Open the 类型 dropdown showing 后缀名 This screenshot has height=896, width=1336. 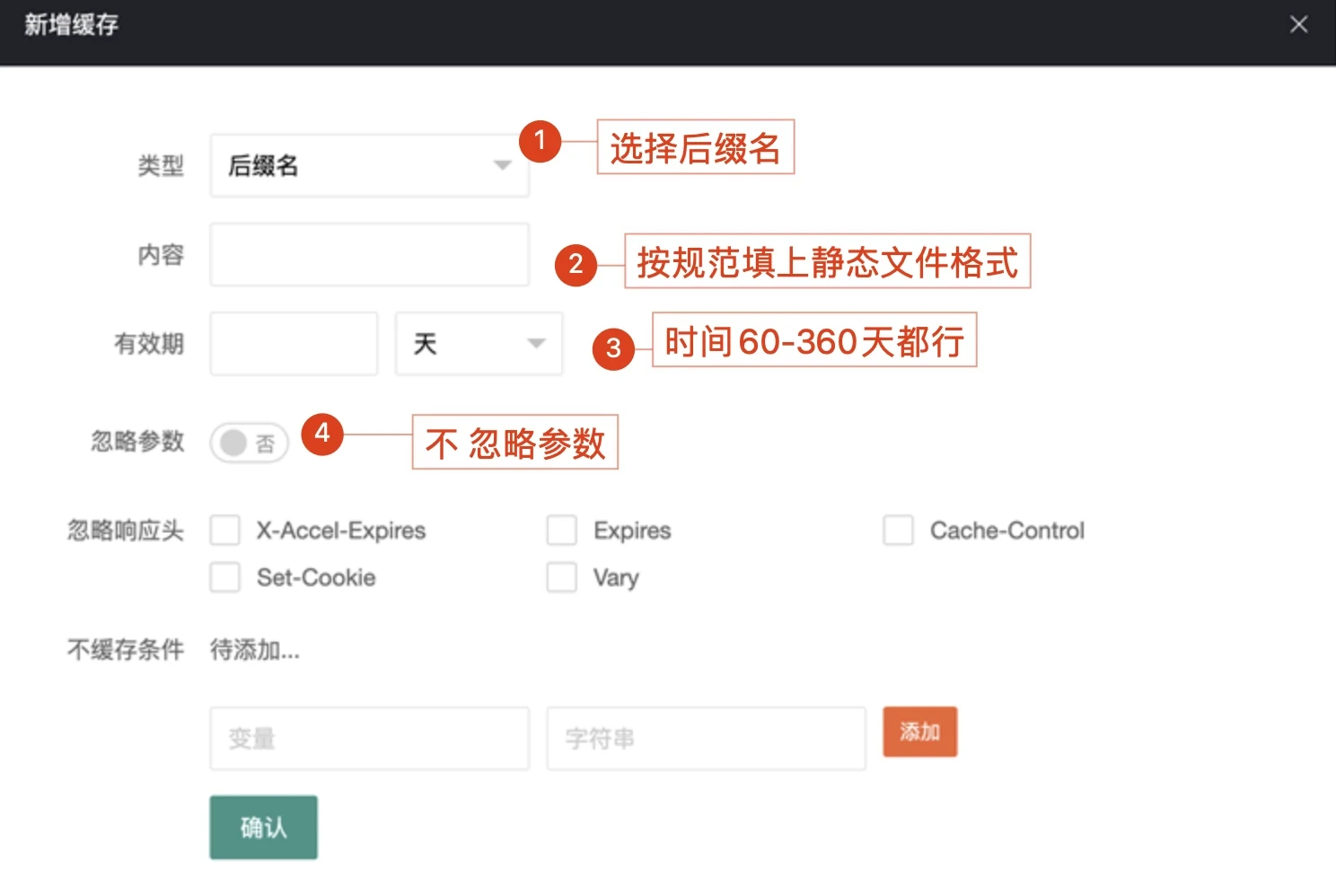pos(368,165)
